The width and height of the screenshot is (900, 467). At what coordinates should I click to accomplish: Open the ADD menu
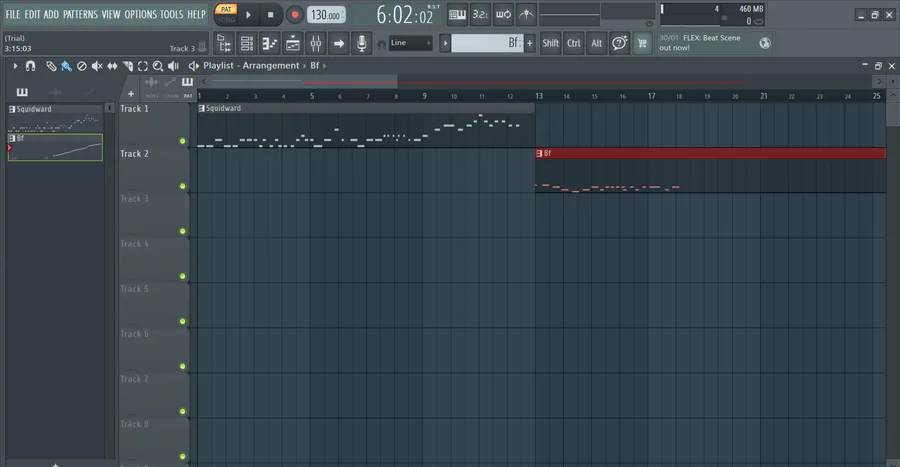coord(51,14)
